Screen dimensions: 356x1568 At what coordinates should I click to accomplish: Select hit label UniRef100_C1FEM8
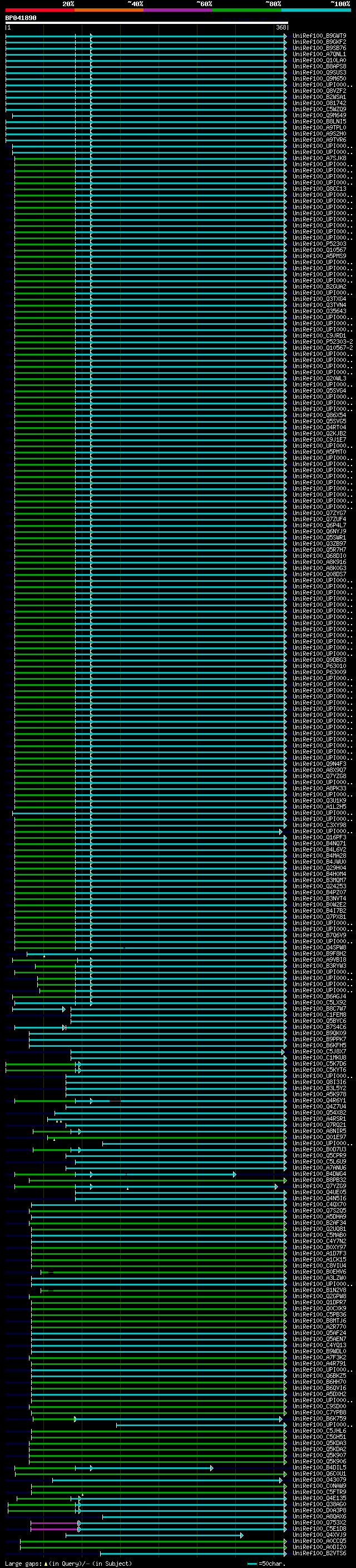pos(319,1015)
